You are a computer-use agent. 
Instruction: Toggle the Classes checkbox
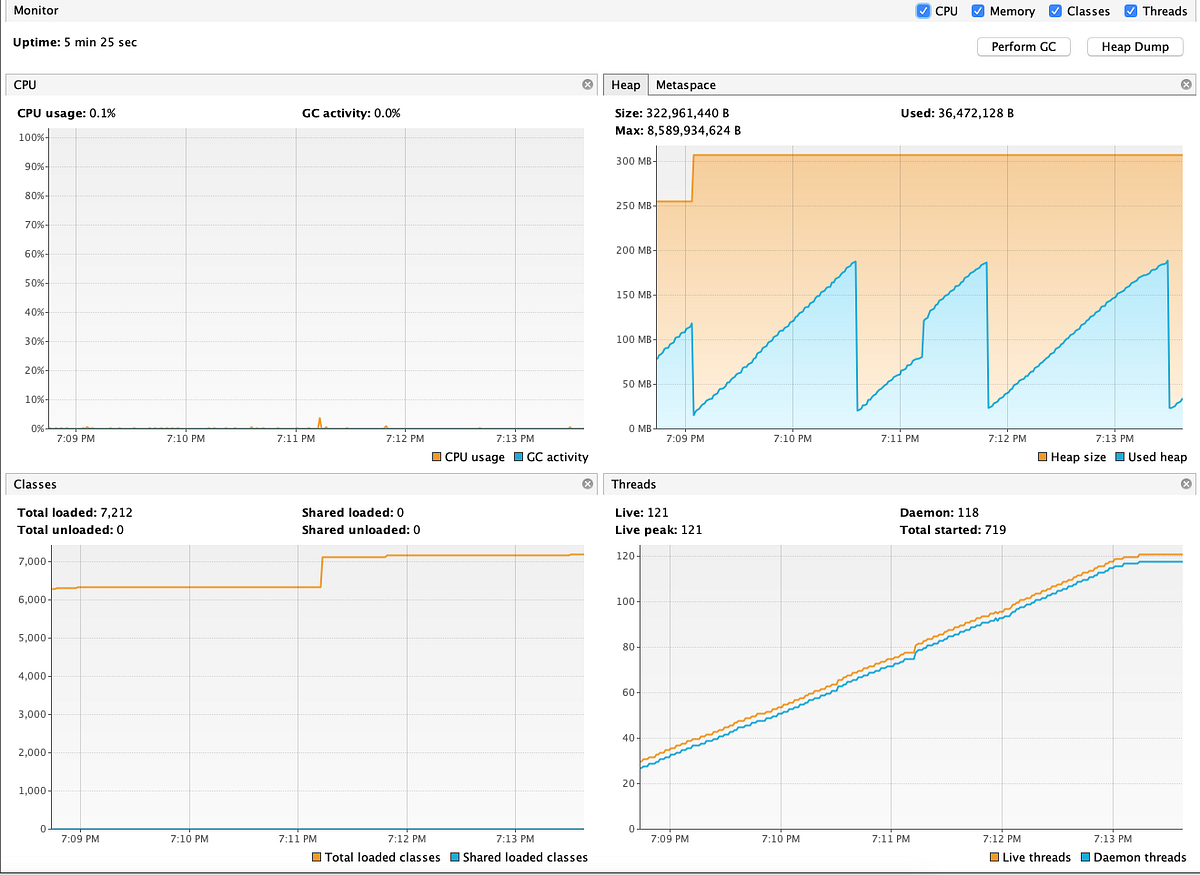[x=1055, y=11]
